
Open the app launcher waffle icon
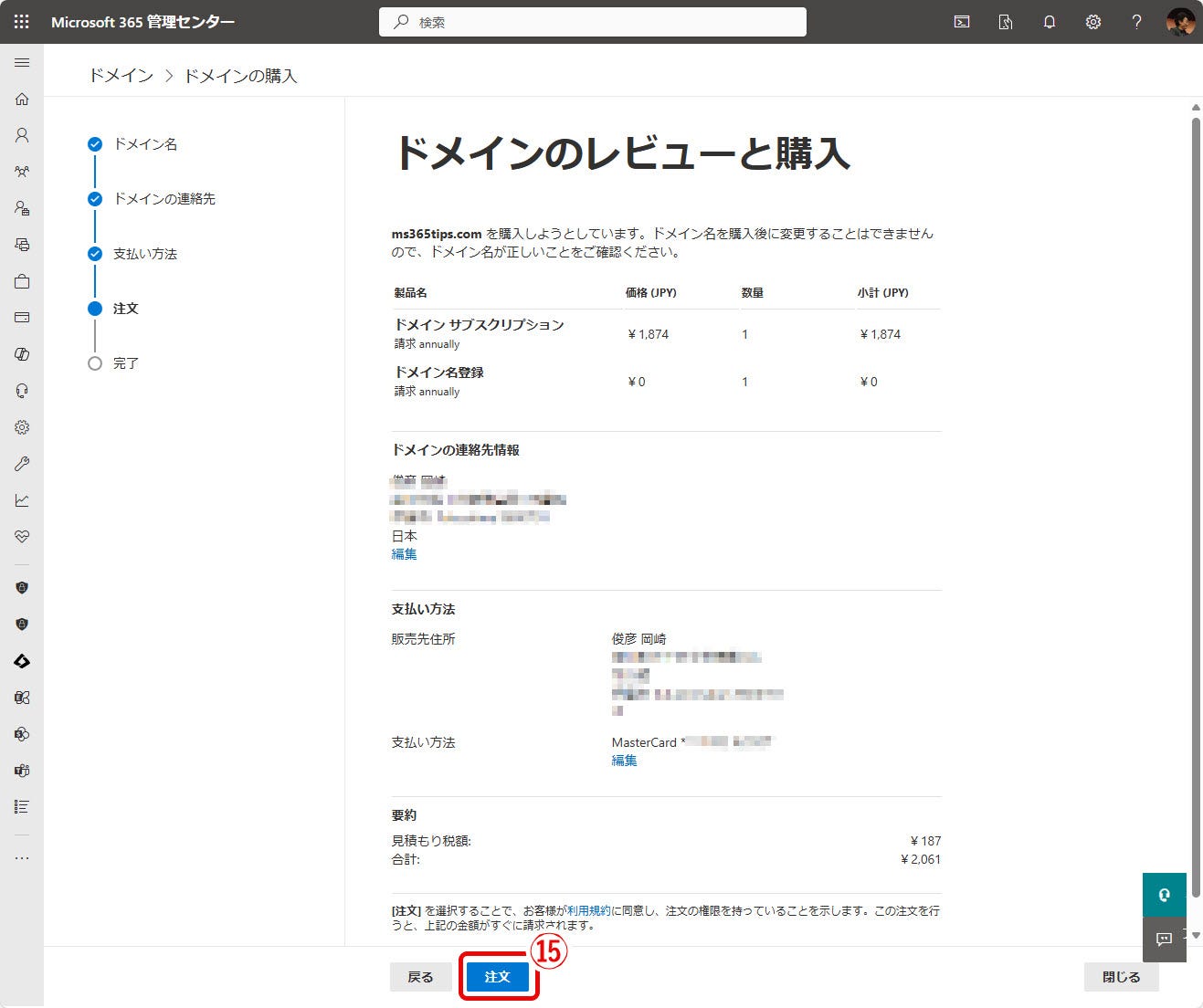[x=21, y=22]
